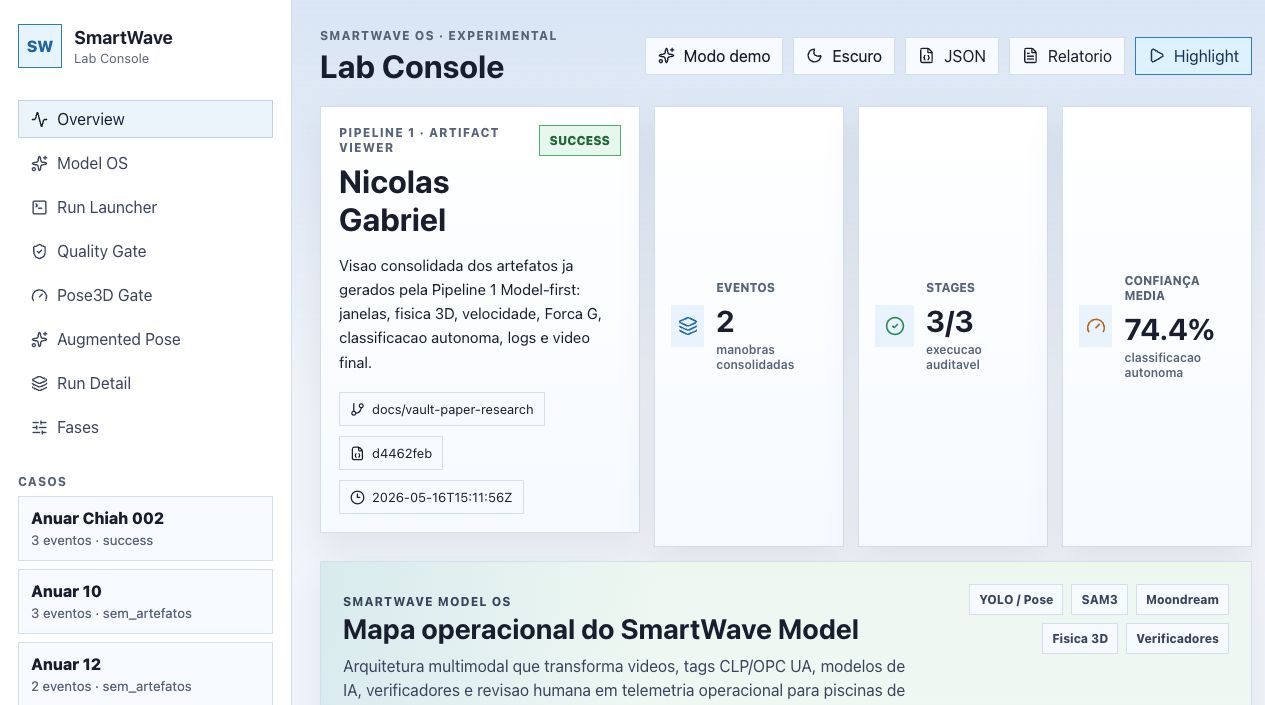Select the YOLO / Pose tag
This screenshot has height=705, width=1265.
(1016, 600)
